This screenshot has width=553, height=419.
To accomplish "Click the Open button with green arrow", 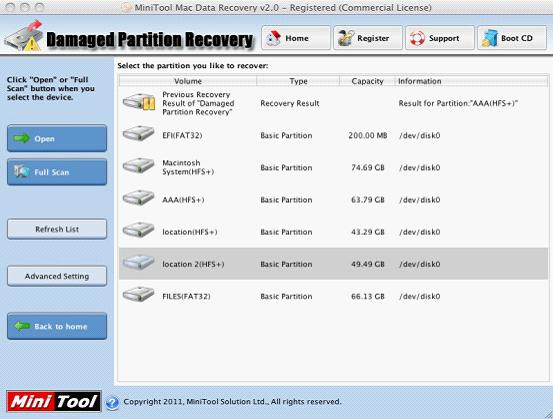I will [57, 138].
